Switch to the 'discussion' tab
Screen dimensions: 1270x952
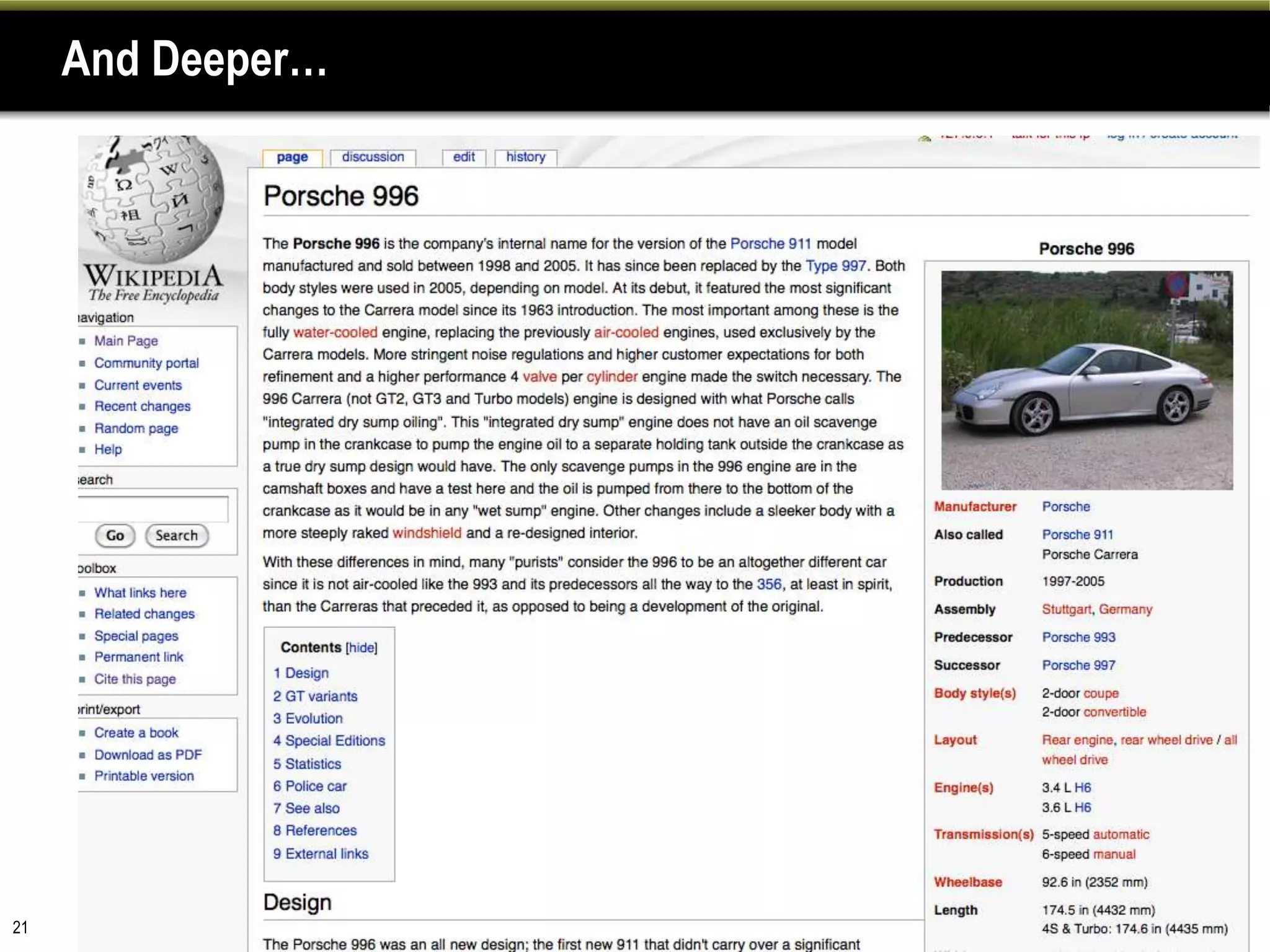point(373,157)
